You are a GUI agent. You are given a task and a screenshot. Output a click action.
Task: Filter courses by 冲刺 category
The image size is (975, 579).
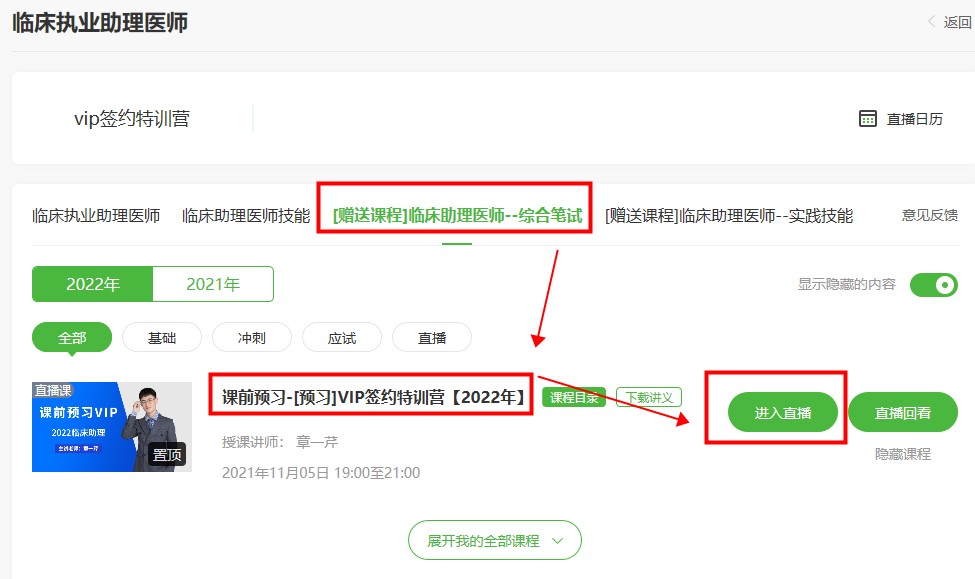tap(252, 338)
